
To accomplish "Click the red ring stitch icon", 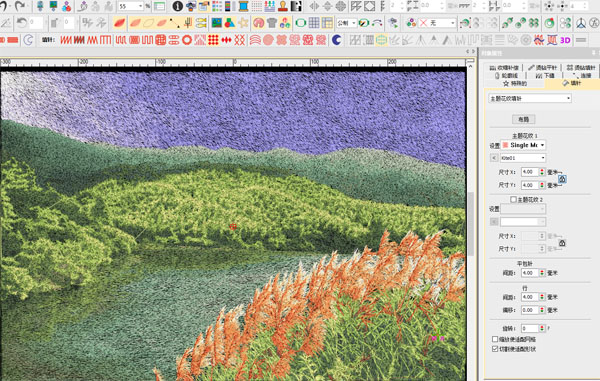I will (187, 40).
